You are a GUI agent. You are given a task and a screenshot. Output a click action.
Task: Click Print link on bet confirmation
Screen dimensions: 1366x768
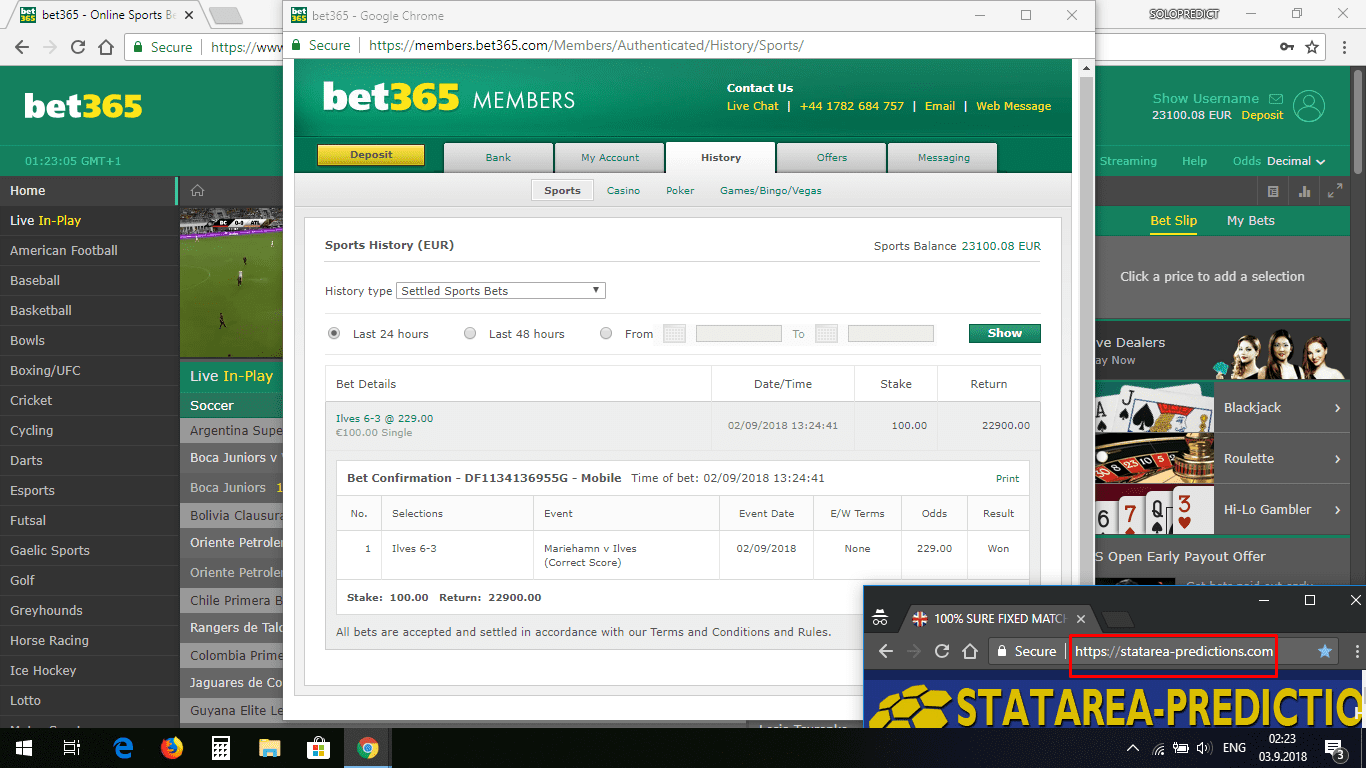point(1007,479)
